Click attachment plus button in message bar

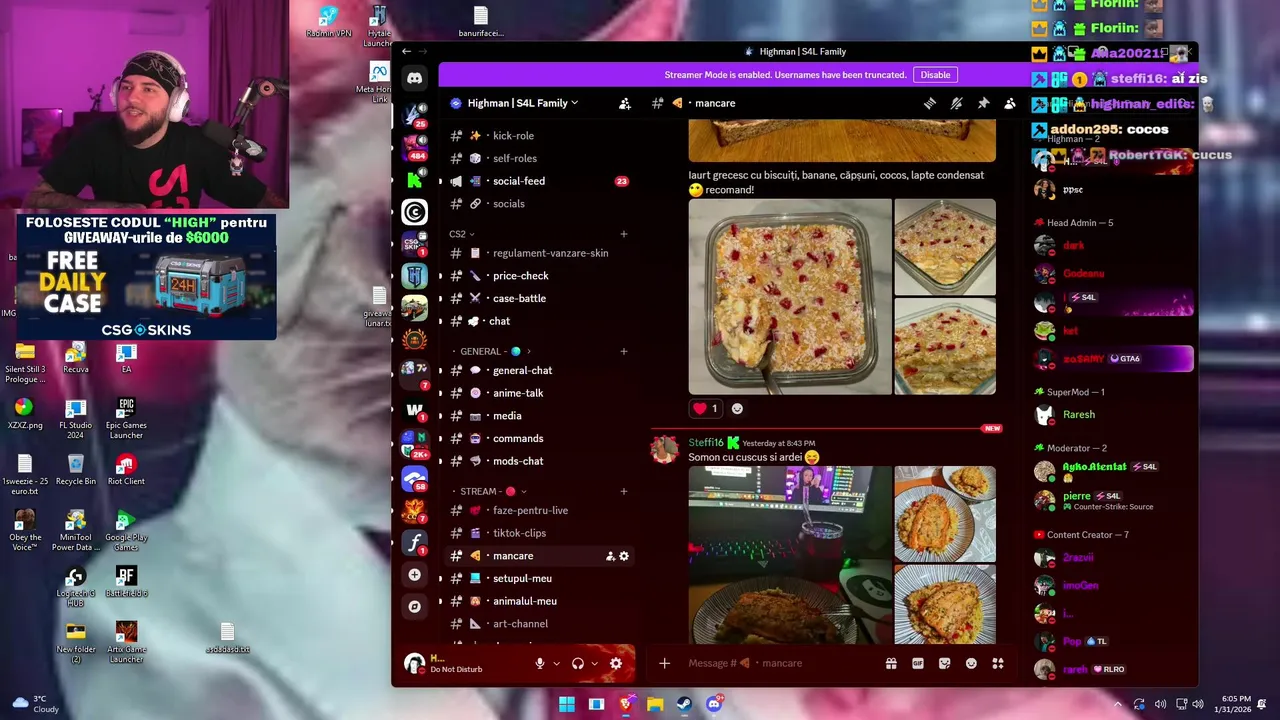point(664,663)
